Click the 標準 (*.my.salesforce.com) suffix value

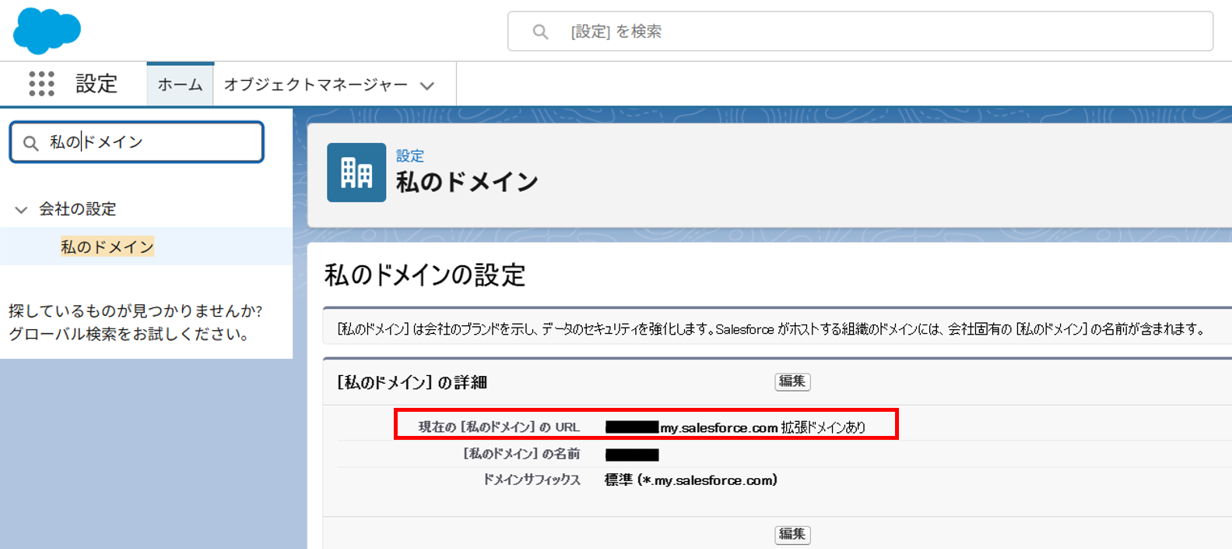click(691, 480)
